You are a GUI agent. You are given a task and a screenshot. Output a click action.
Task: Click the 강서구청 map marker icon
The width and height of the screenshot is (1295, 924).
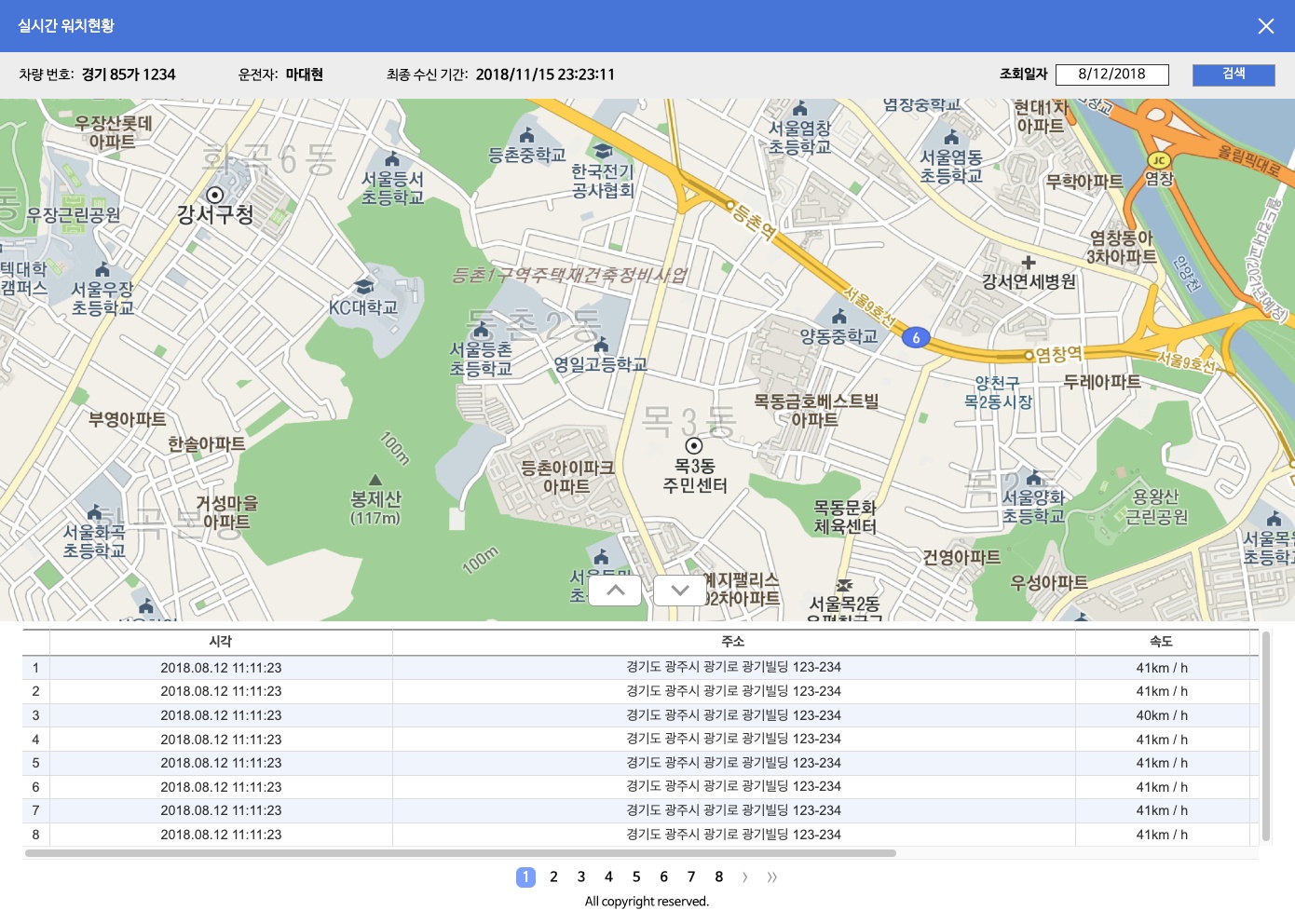pos(215,195)
